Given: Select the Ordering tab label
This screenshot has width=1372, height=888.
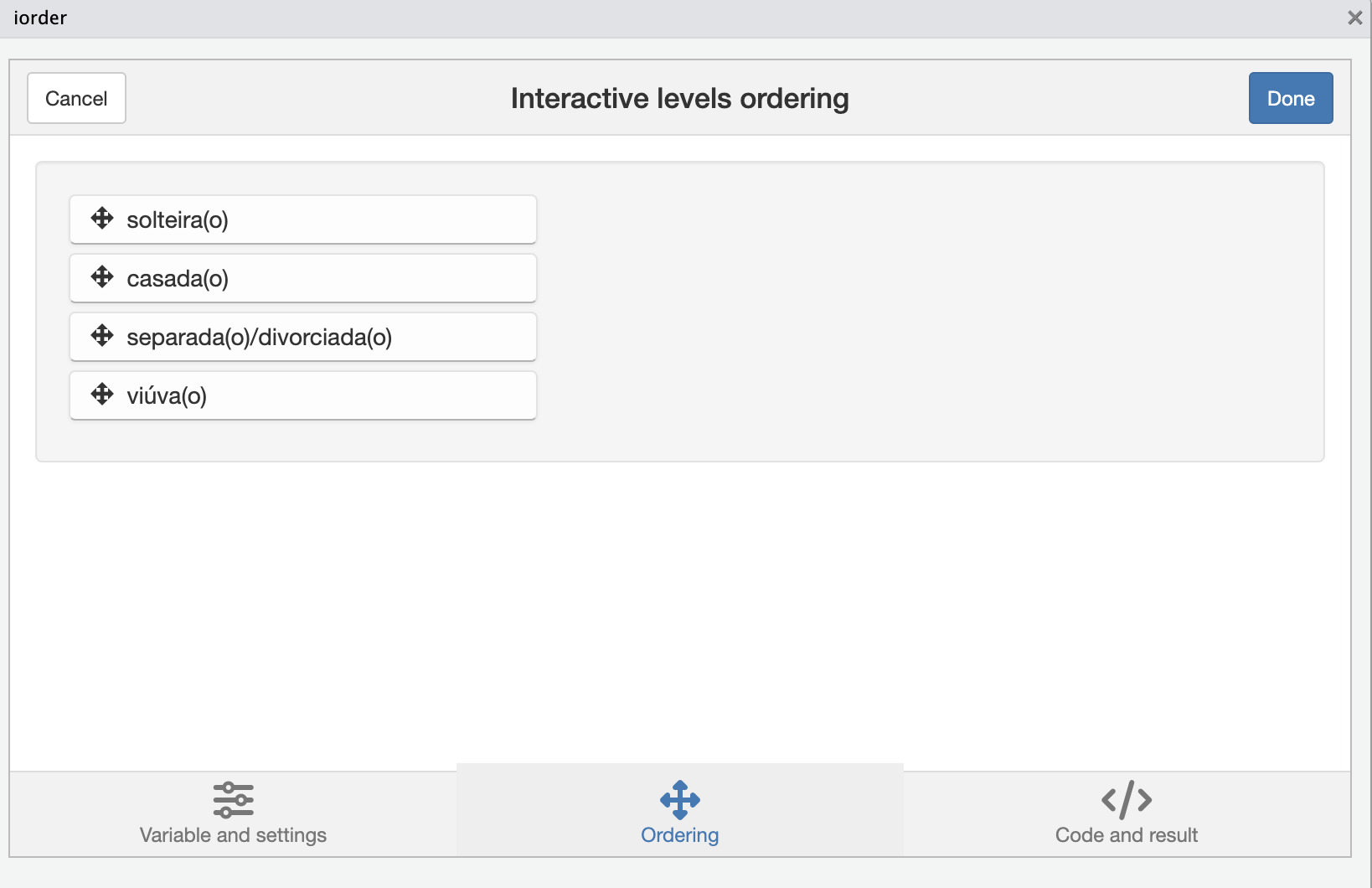Looking at the screenshot, I should click(x=679, y=835).
